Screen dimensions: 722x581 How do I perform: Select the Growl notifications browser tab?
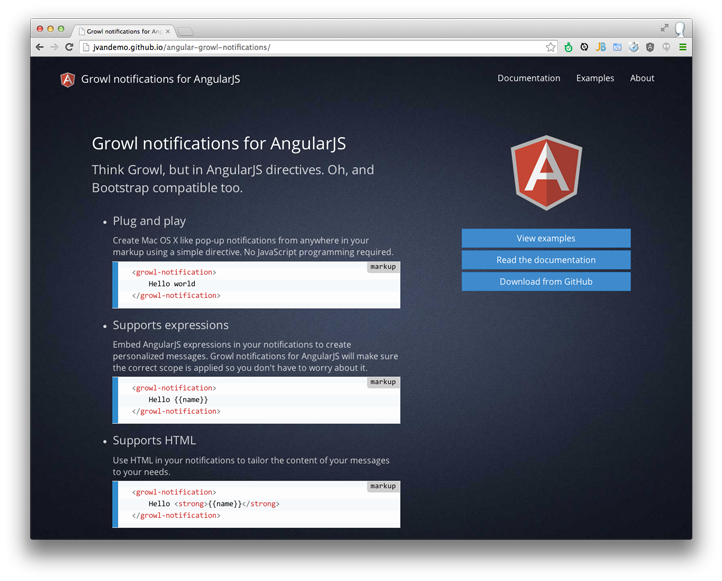122,31
